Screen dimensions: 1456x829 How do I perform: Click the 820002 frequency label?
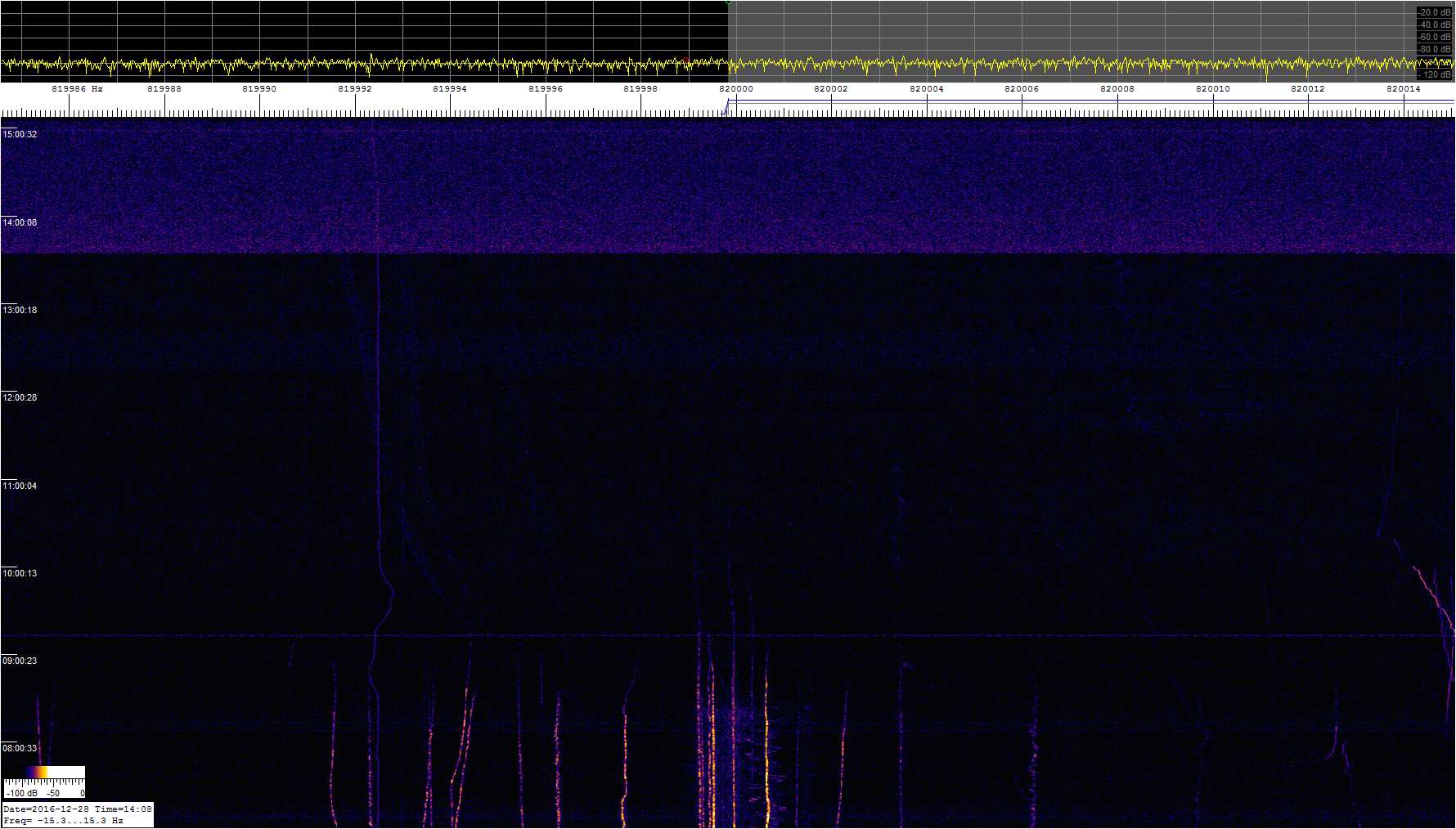click(831, 89)
